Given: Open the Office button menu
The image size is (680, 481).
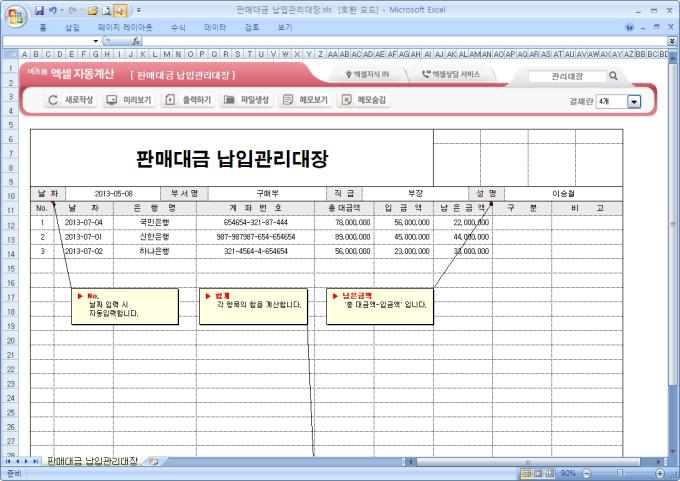Looking at the screenshot, I should [16, 17].
